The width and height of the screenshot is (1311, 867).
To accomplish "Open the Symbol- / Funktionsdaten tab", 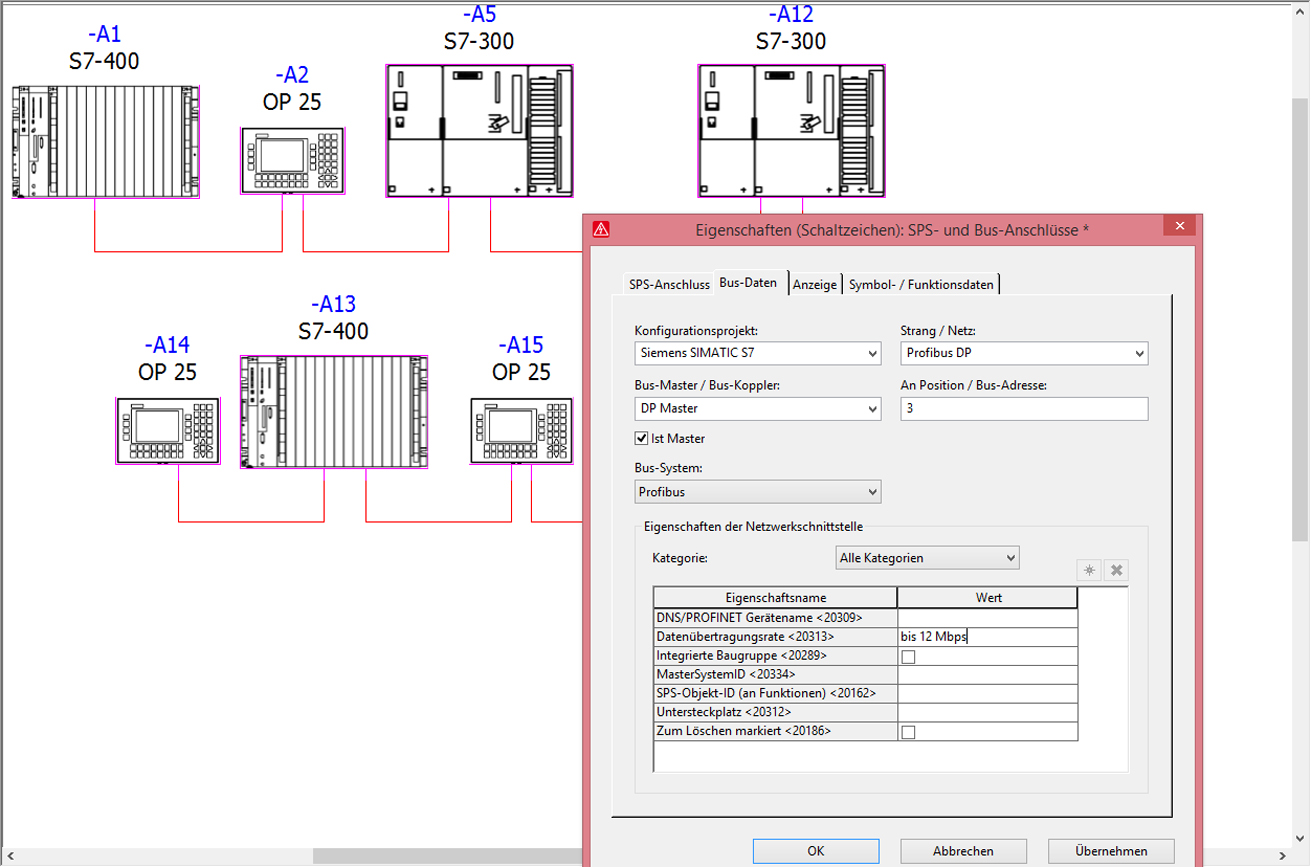I will pyautogui.click(x=921, y=284).
